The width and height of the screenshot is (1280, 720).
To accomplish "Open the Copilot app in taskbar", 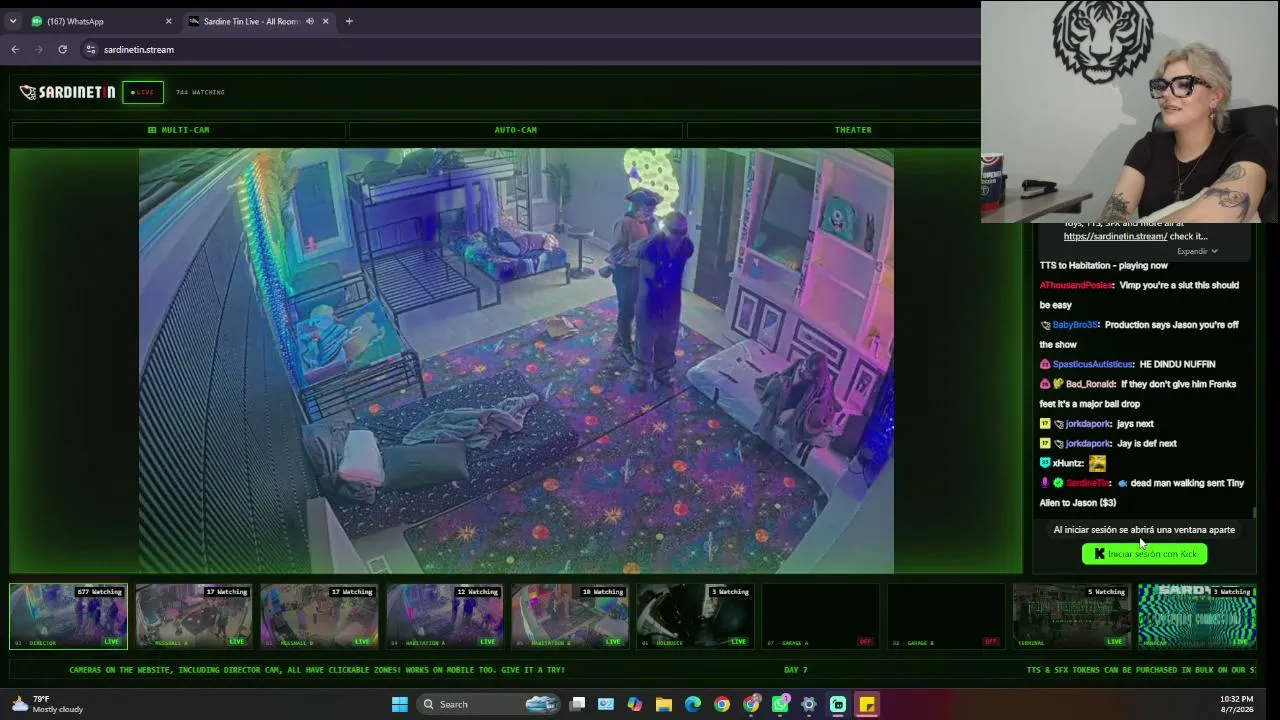I will coord(635,704).
